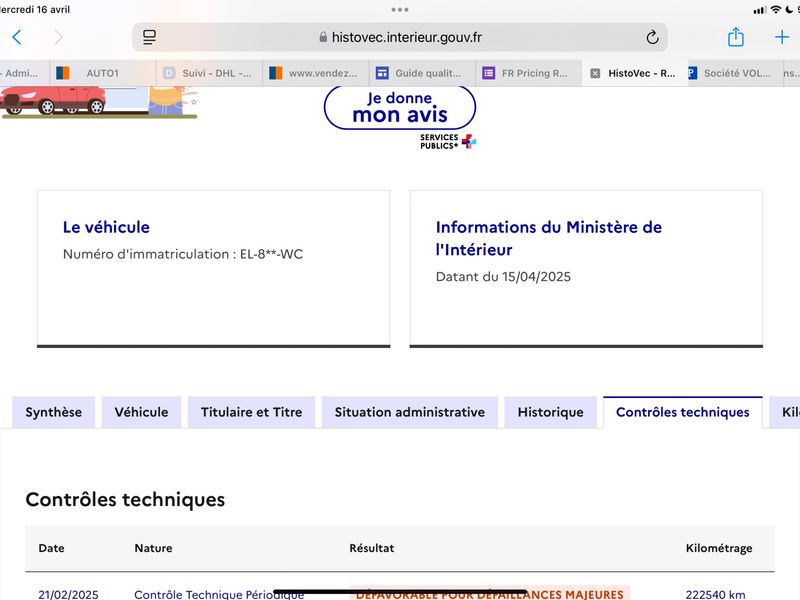Click the Date column header
The image size is (800, 600).
[52, 548]
